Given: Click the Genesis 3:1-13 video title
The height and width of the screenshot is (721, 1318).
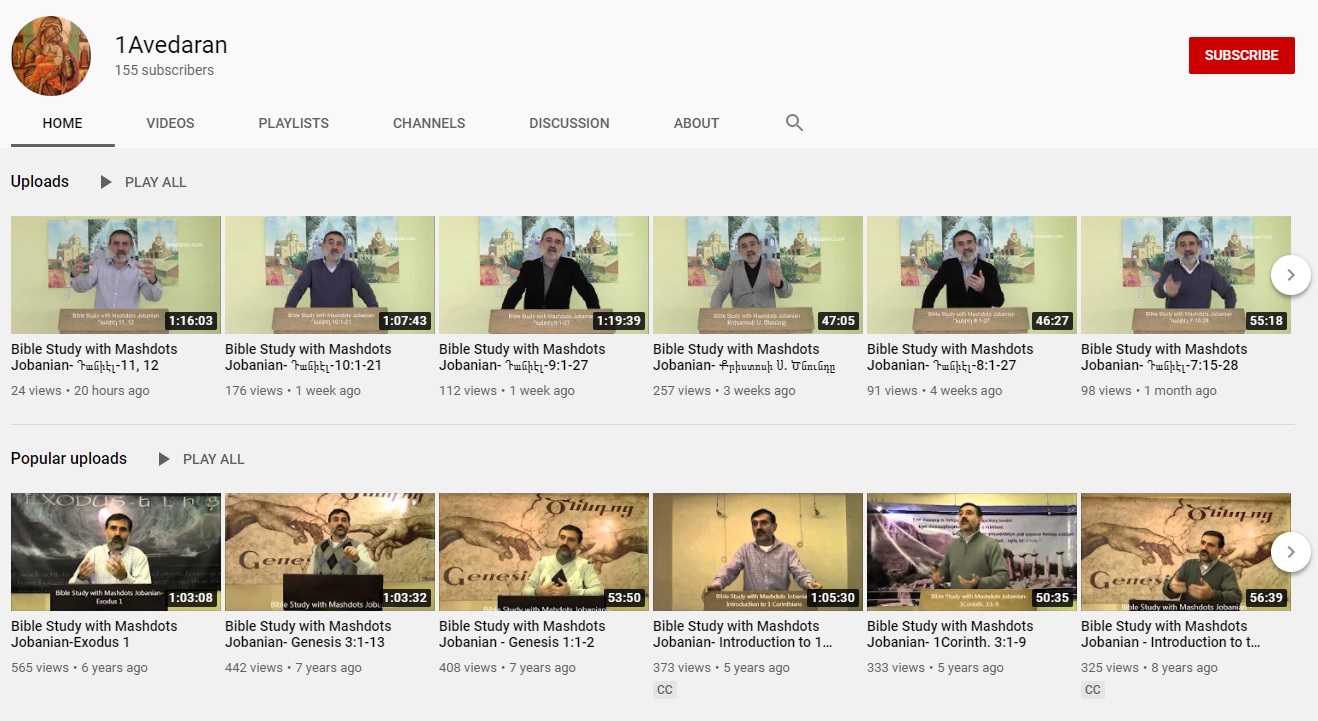Looking at the screenshot, I should pos(308,634).
